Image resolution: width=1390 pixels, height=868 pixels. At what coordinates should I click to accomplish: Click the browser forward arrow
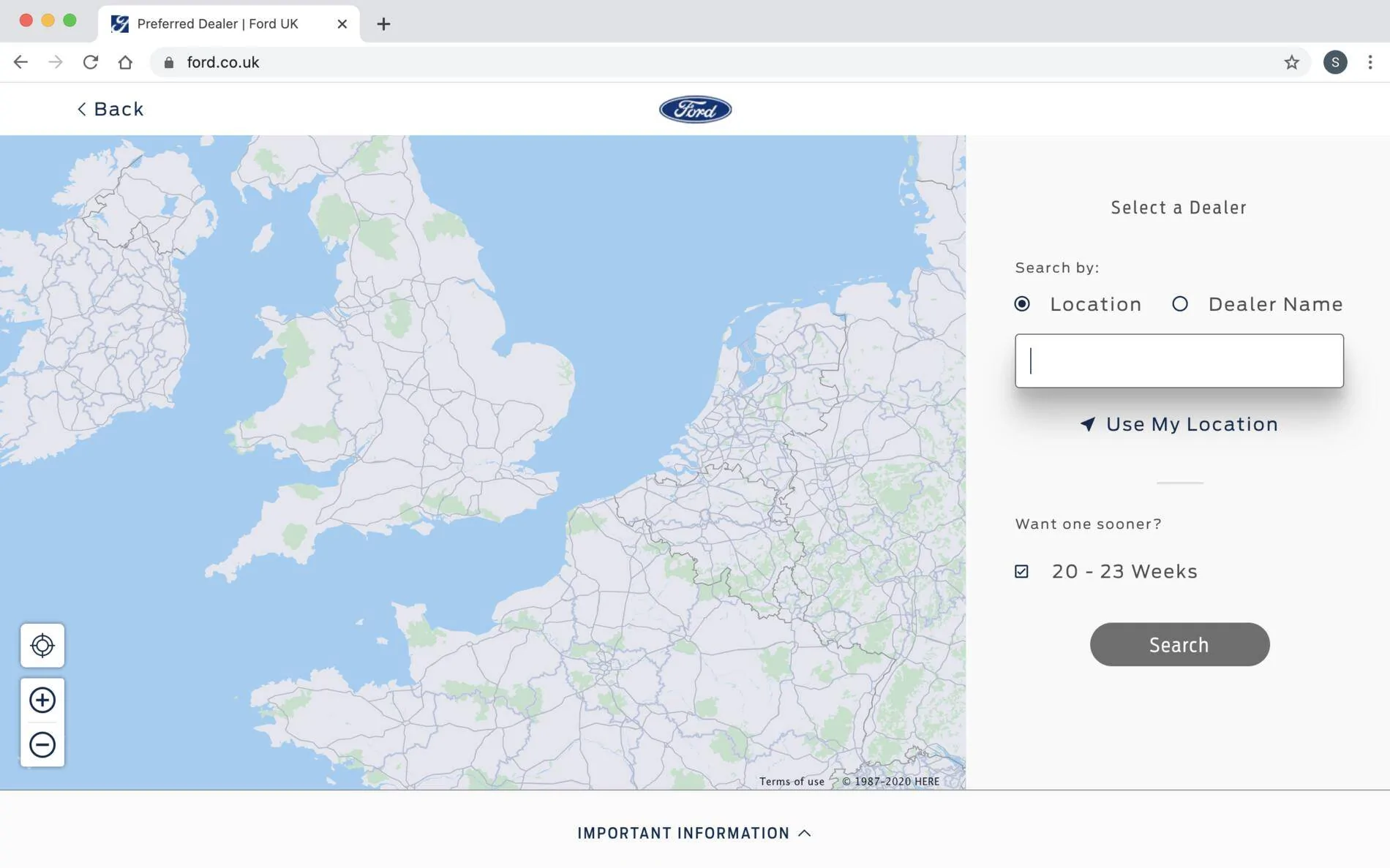(56, 62)
